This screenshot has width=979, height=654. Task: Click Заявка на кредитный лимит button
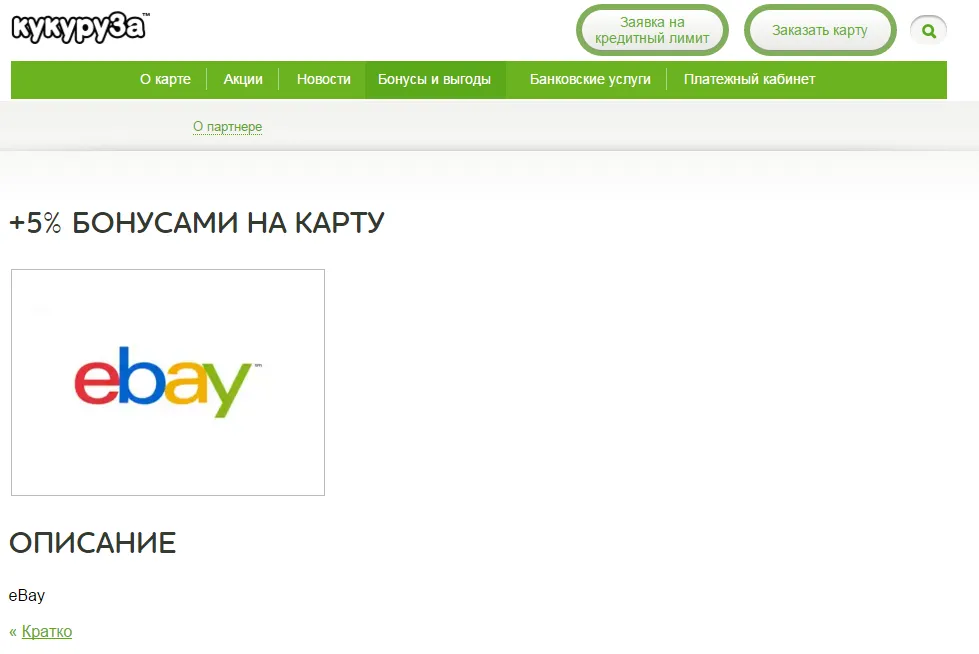[x=652, y=30]
